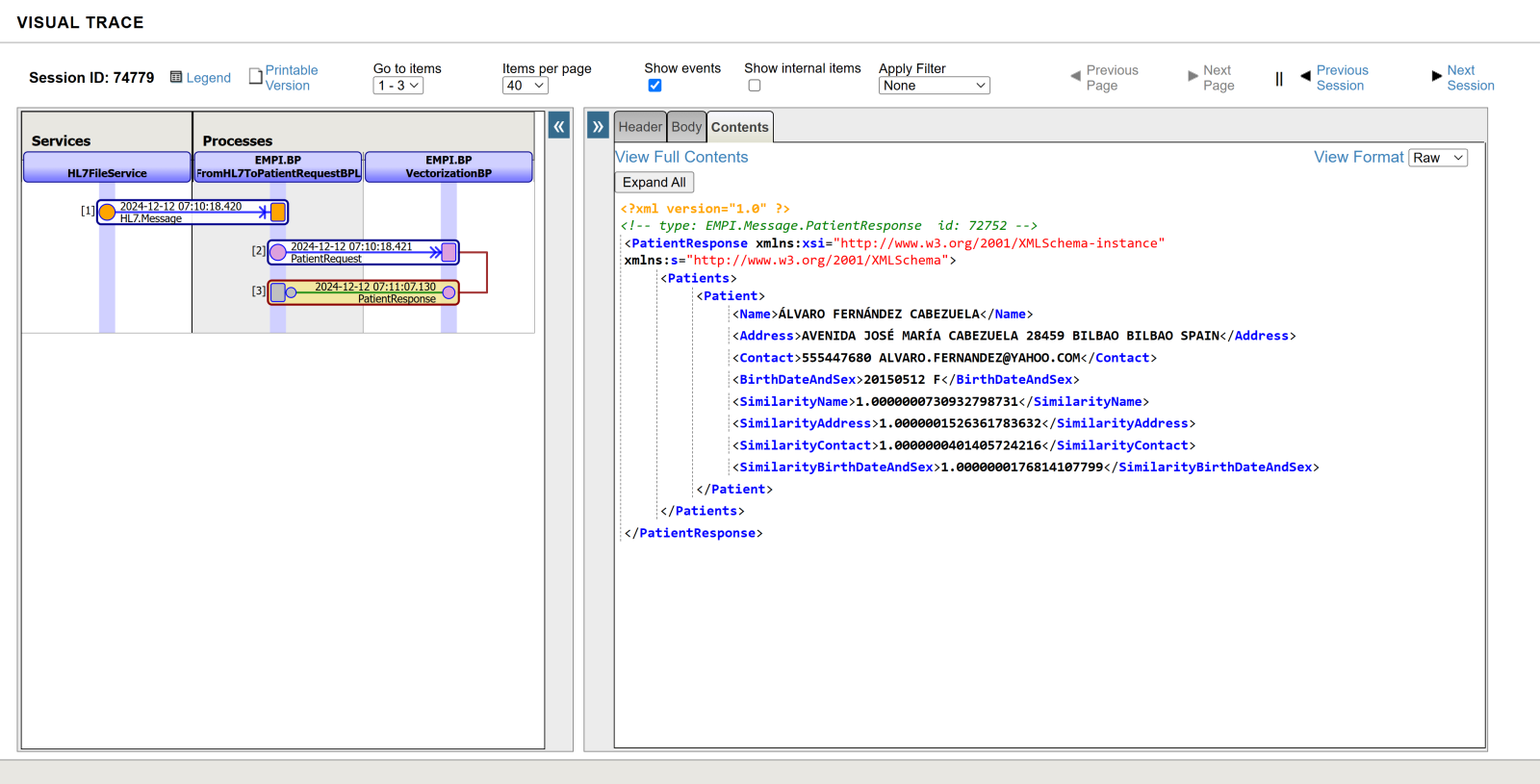The image size is (1540, 784).
Task: Click the pause separator icon
Action: click(x=1279, y=79)
